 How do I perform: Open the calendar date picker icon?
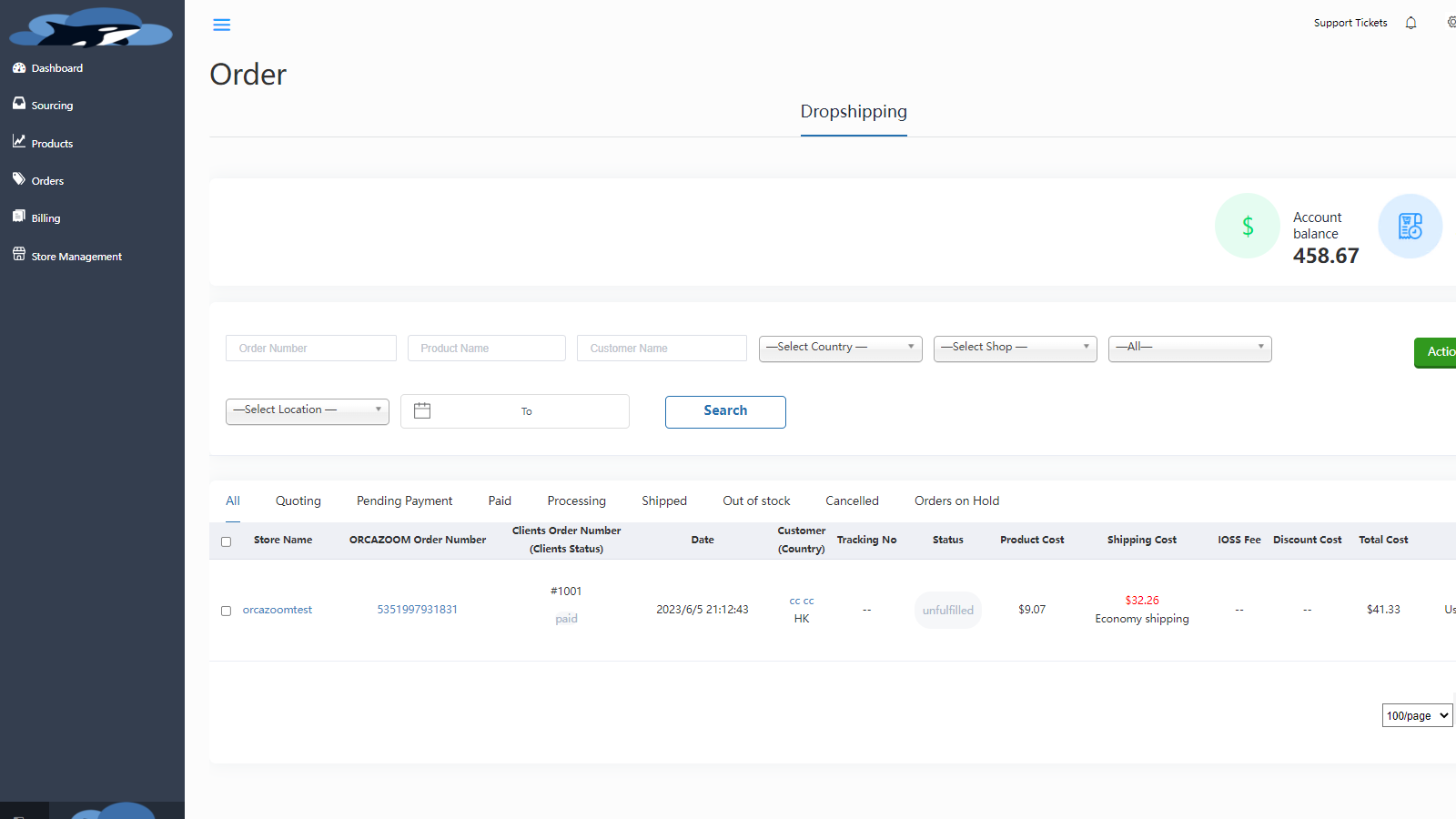422,410
